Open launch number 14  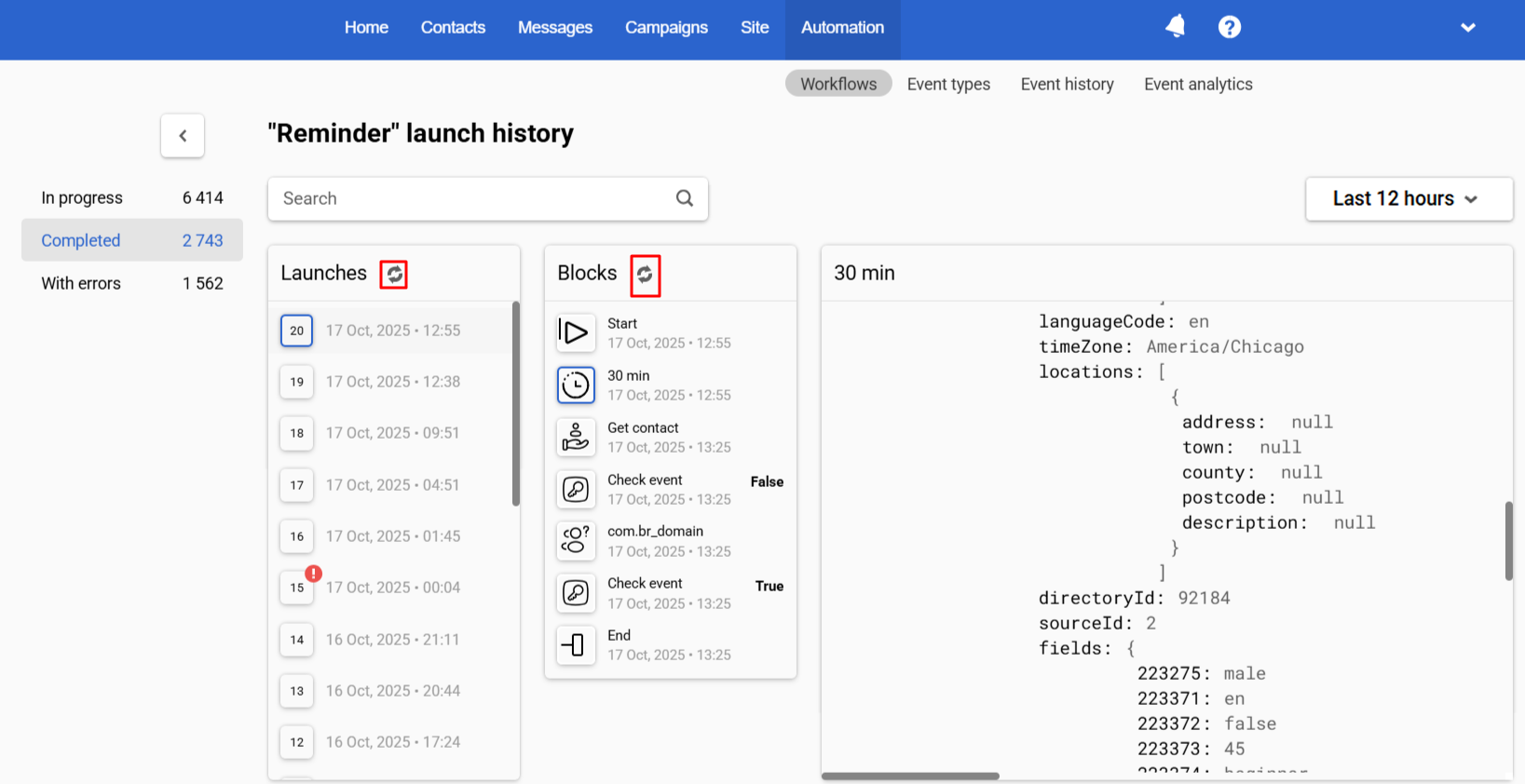point(296,640)
